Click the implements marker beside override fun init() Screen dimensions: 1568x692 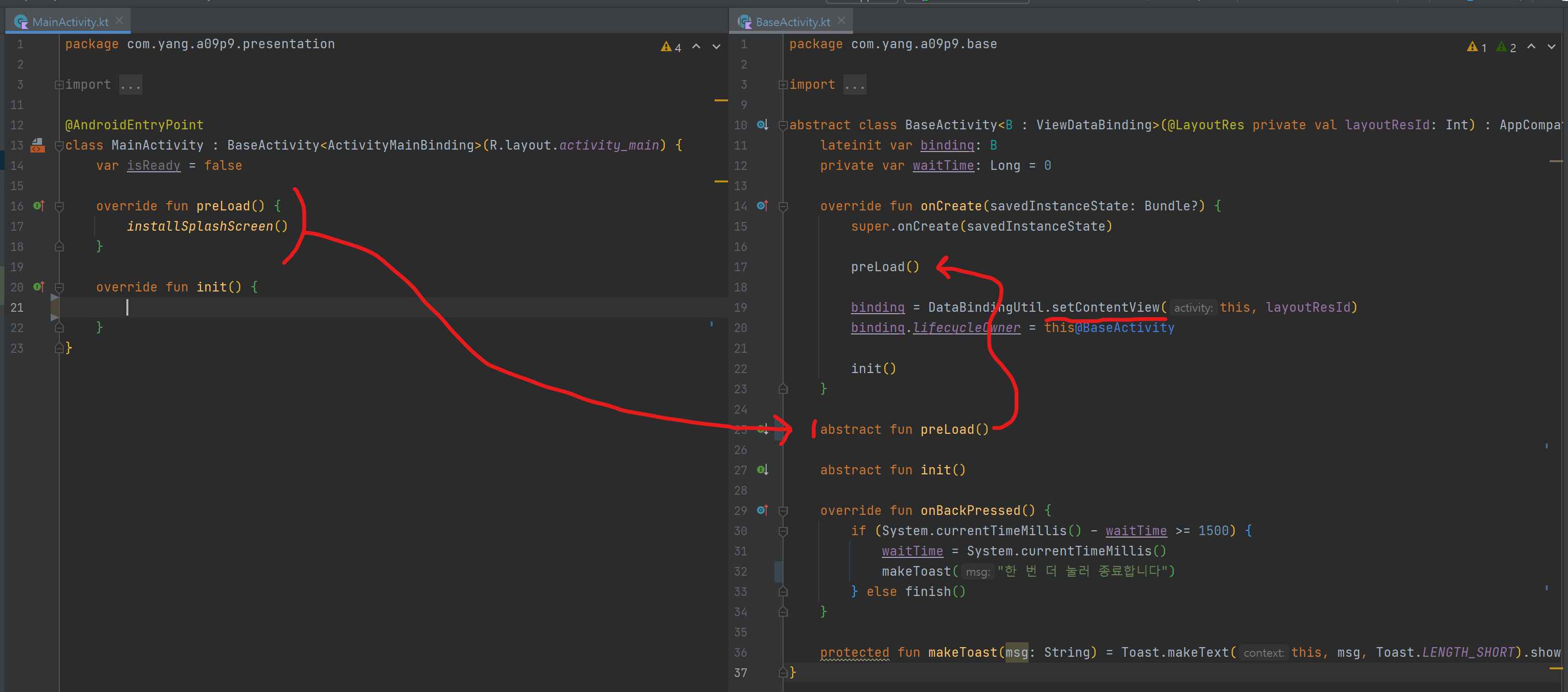point(38,287)
